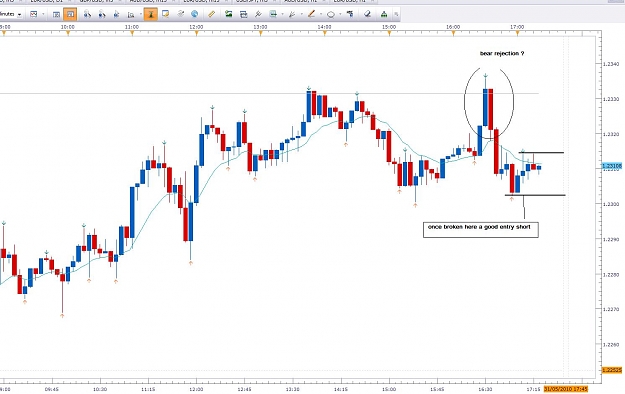The height and width of the screenshot is (394, 625).
Task: Click the note with pencil icon
Action: click(165, 14)
